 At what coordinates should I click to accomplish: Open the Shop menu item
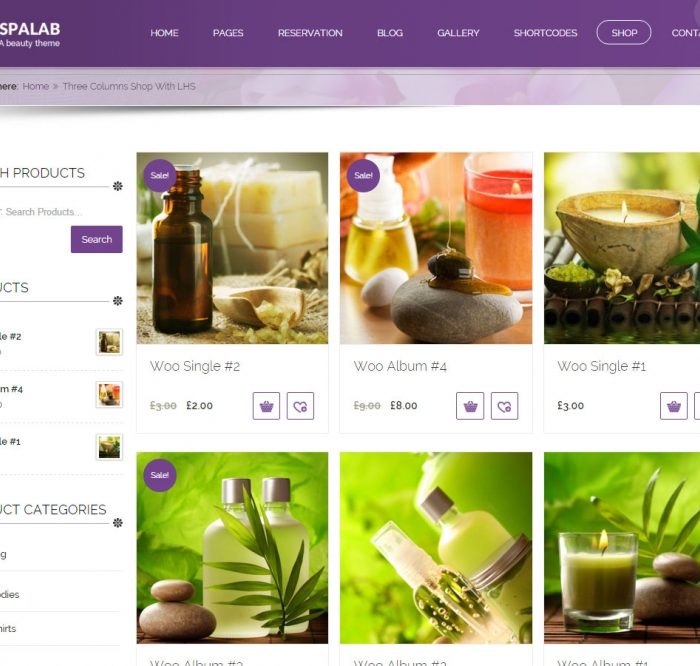624,33
